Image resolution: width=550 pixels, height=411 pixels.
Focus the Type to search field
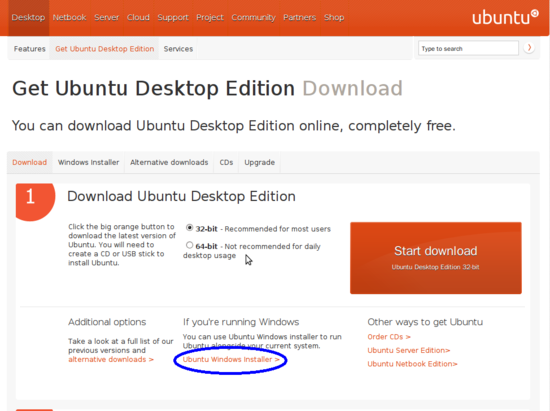[468, 48]
